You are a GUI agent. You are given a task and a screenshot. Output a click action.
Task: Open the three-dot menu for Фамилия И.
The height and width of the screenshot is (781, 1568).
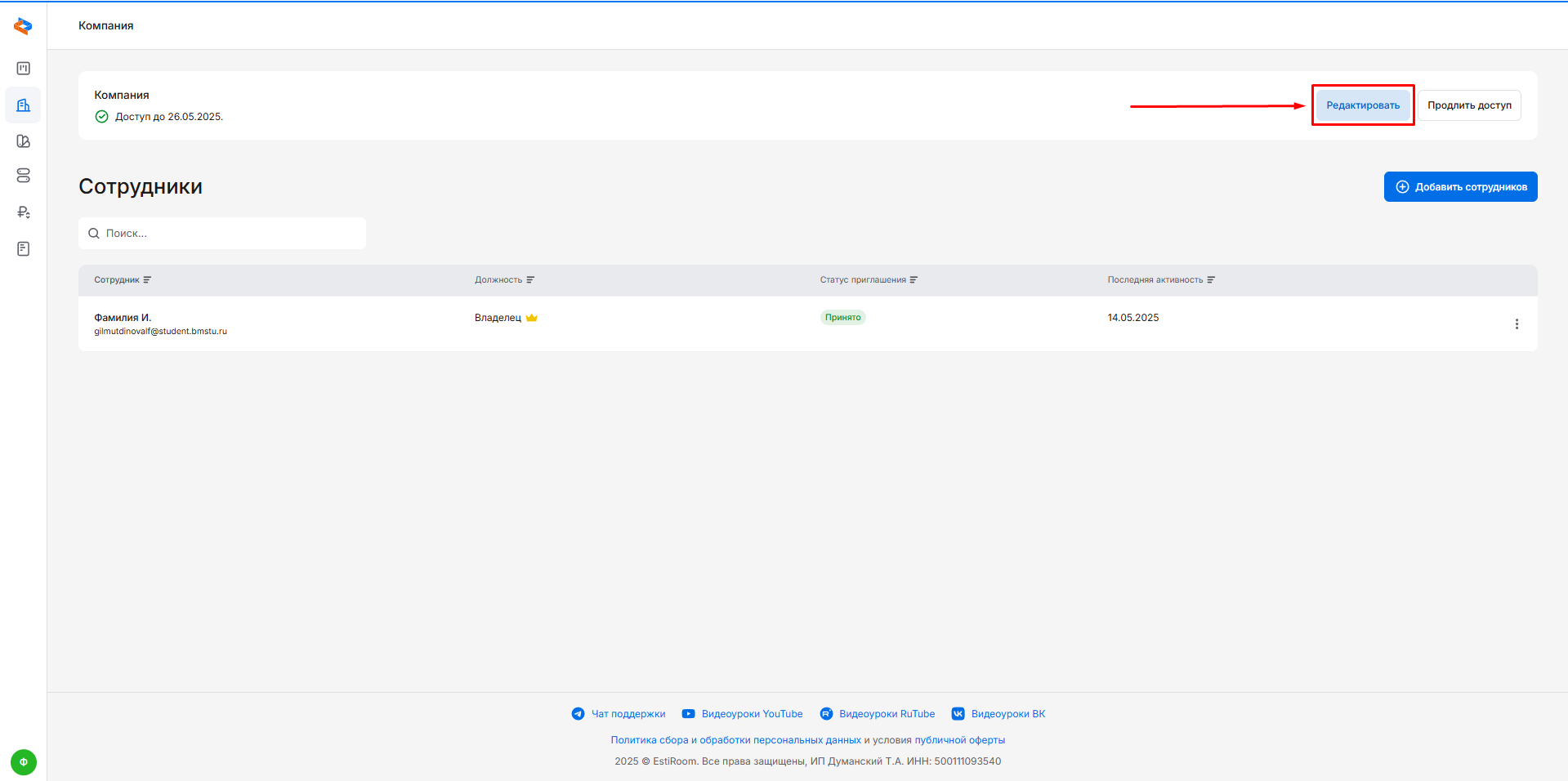(x=1517, y=324)
